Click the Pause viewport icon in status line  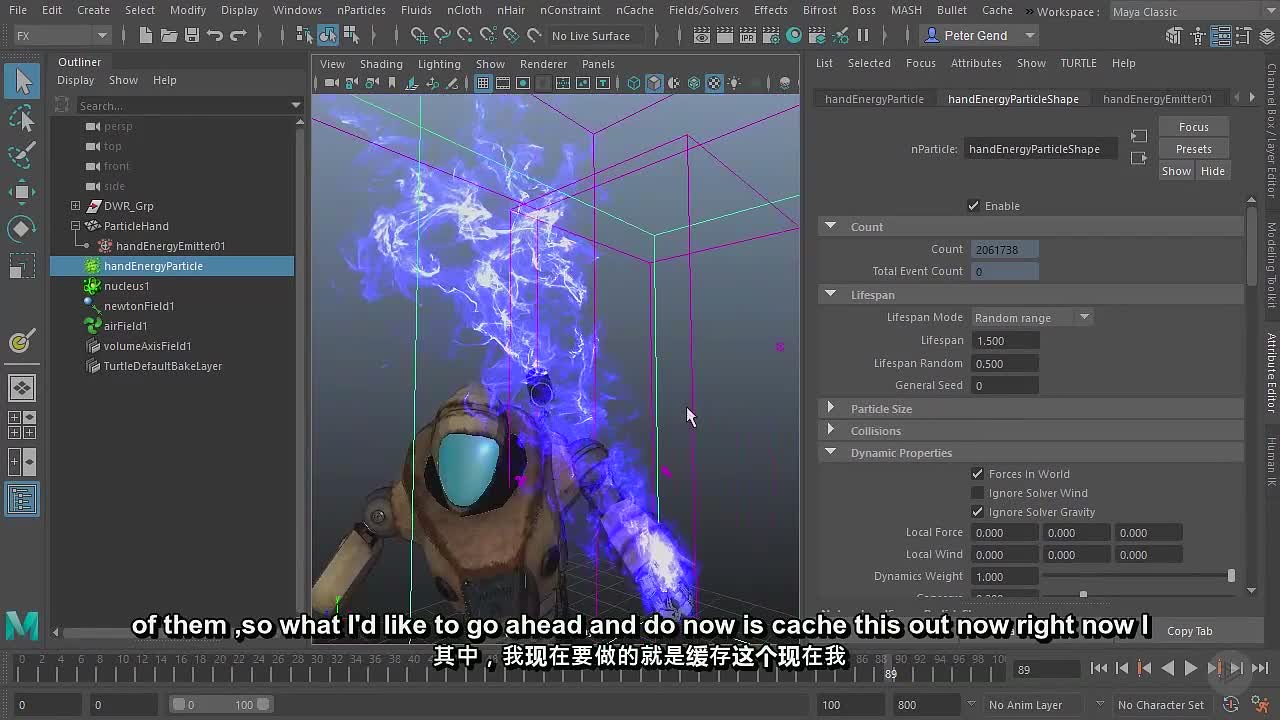point(863,35)
